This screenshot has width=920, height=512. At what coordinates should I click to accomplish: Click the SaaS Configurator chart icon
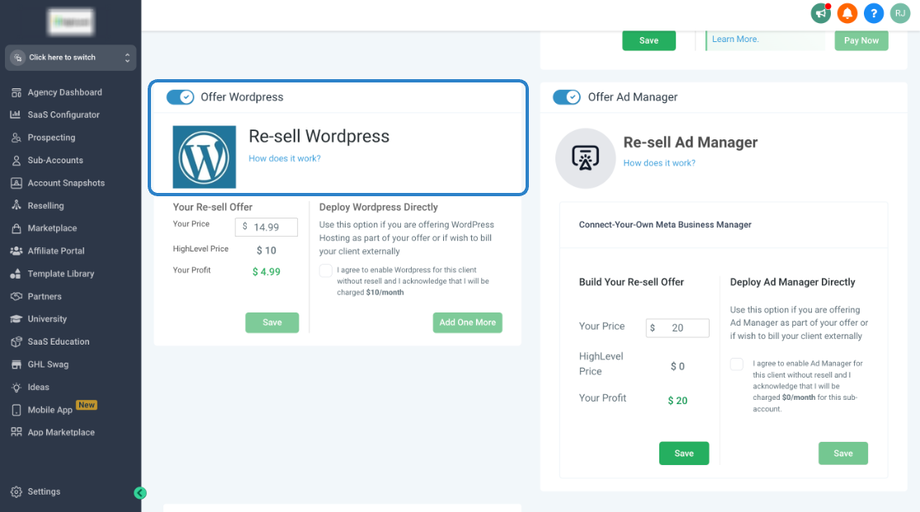[x=16, y=114]
